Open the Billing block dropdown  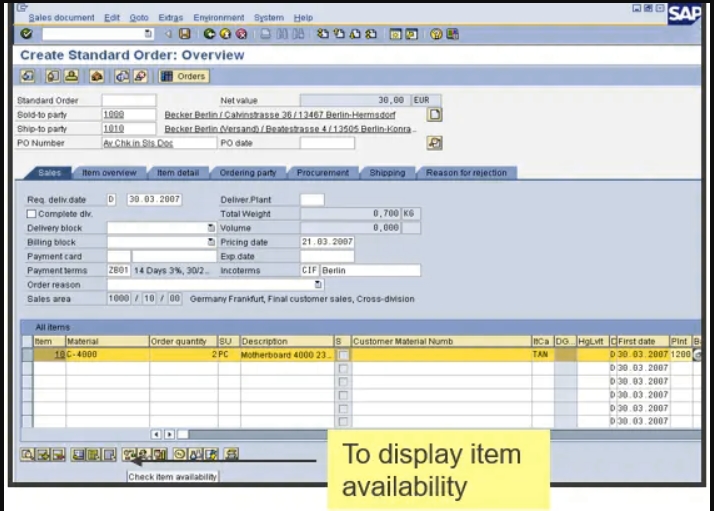point(211,242)
